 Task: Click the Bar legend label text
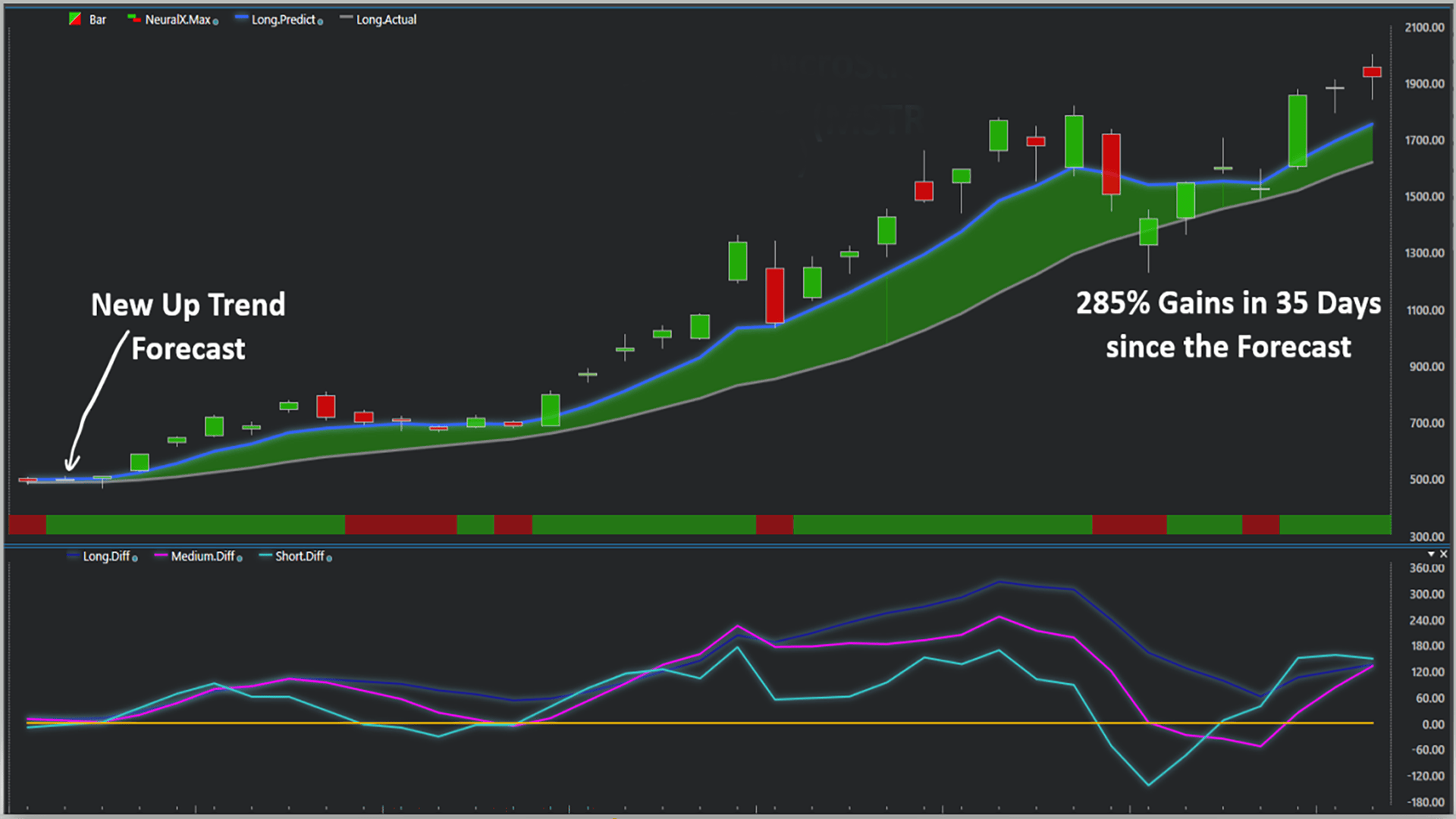98,20
